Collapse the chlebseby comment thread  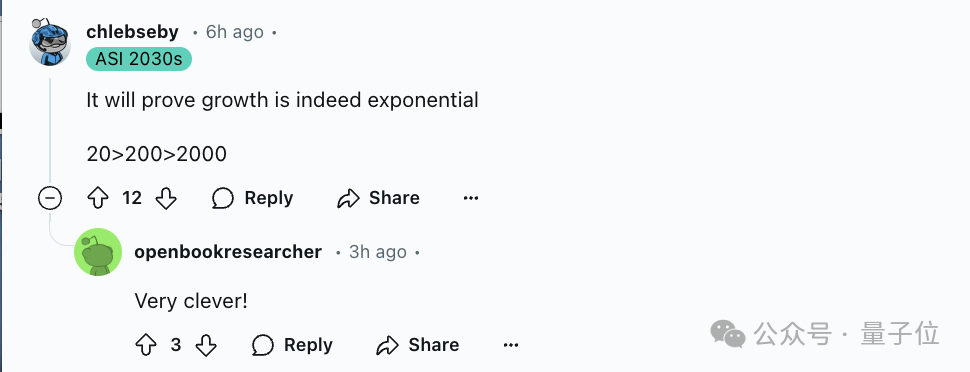pyautogui.click(x=50, y=198)
